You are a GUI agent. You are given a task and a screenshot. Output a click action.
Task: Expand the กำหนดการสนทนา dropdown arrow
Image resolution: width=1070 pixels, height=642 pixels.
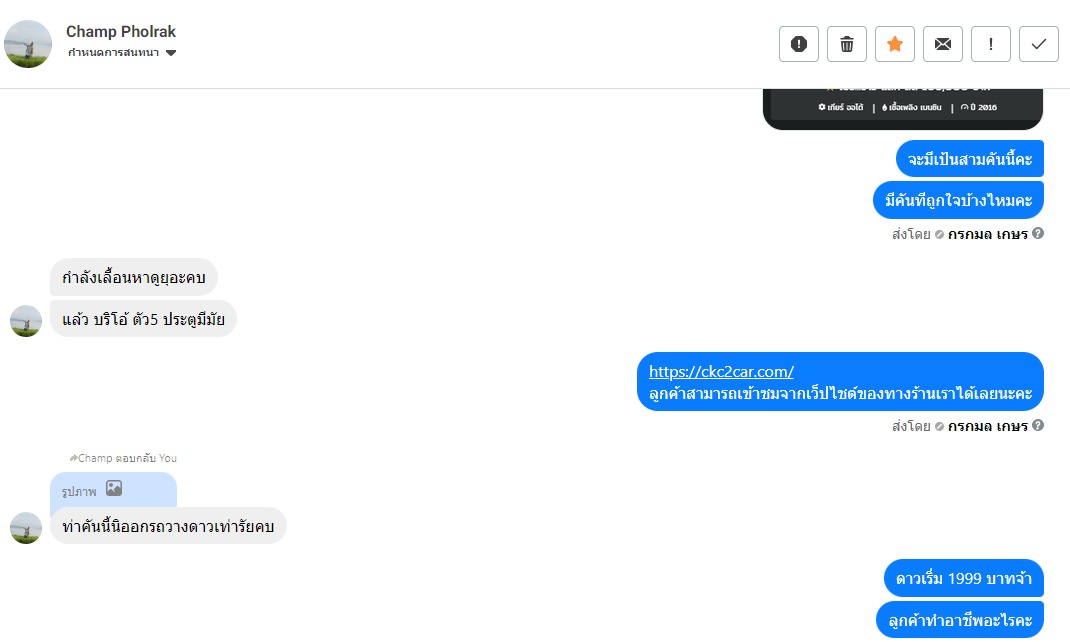tap(171, 53)
